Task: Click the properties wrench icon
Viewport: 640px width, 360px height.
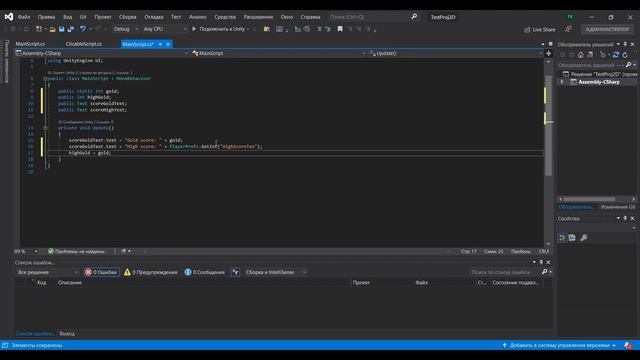Action: pyautogui.click(x=584, y=238)
